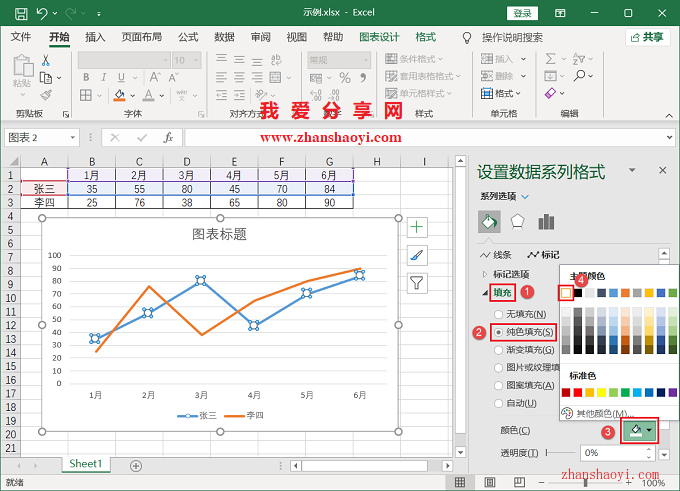Click the 操作说明搜索 search box
Screen dimensions: 680x491
click(512, 38)
